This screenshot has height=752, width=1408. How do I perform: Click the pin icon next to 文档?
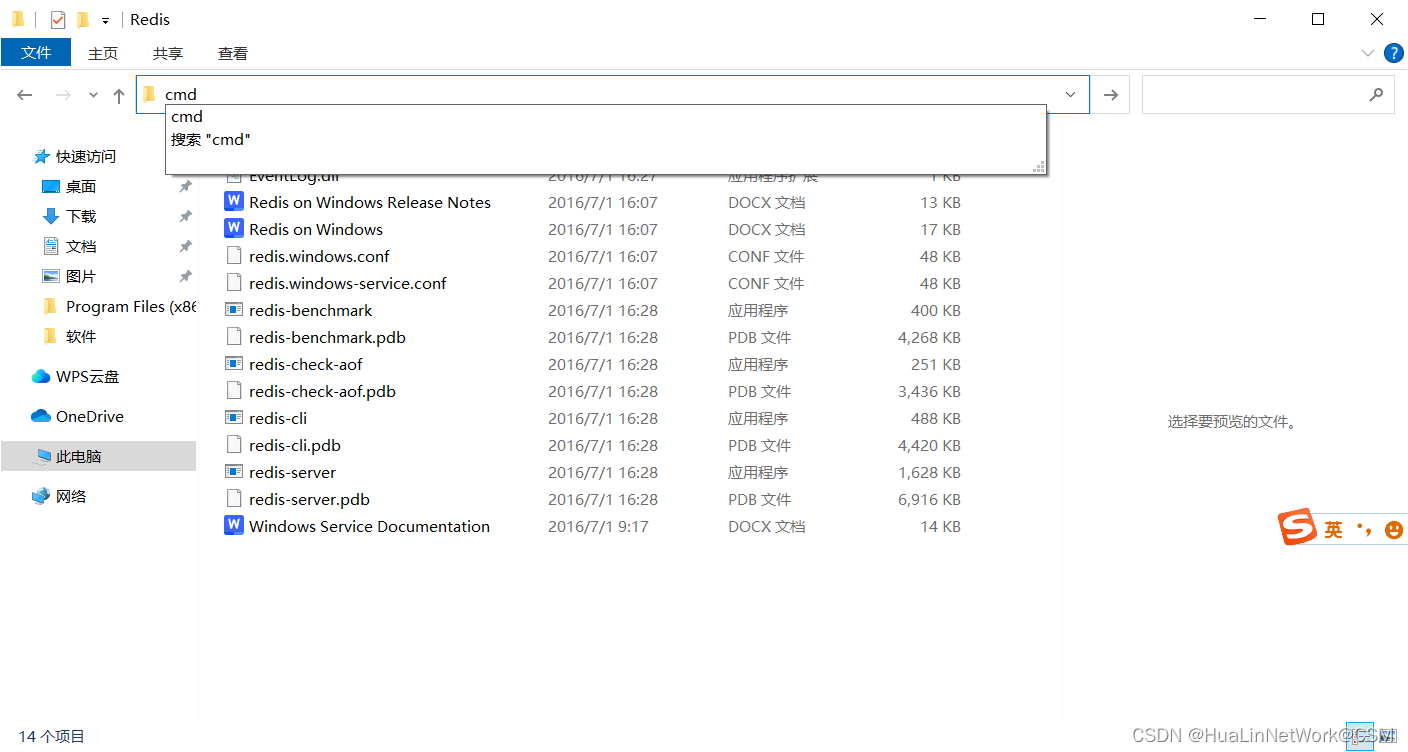pyautogui.click(x=185, y=246)
